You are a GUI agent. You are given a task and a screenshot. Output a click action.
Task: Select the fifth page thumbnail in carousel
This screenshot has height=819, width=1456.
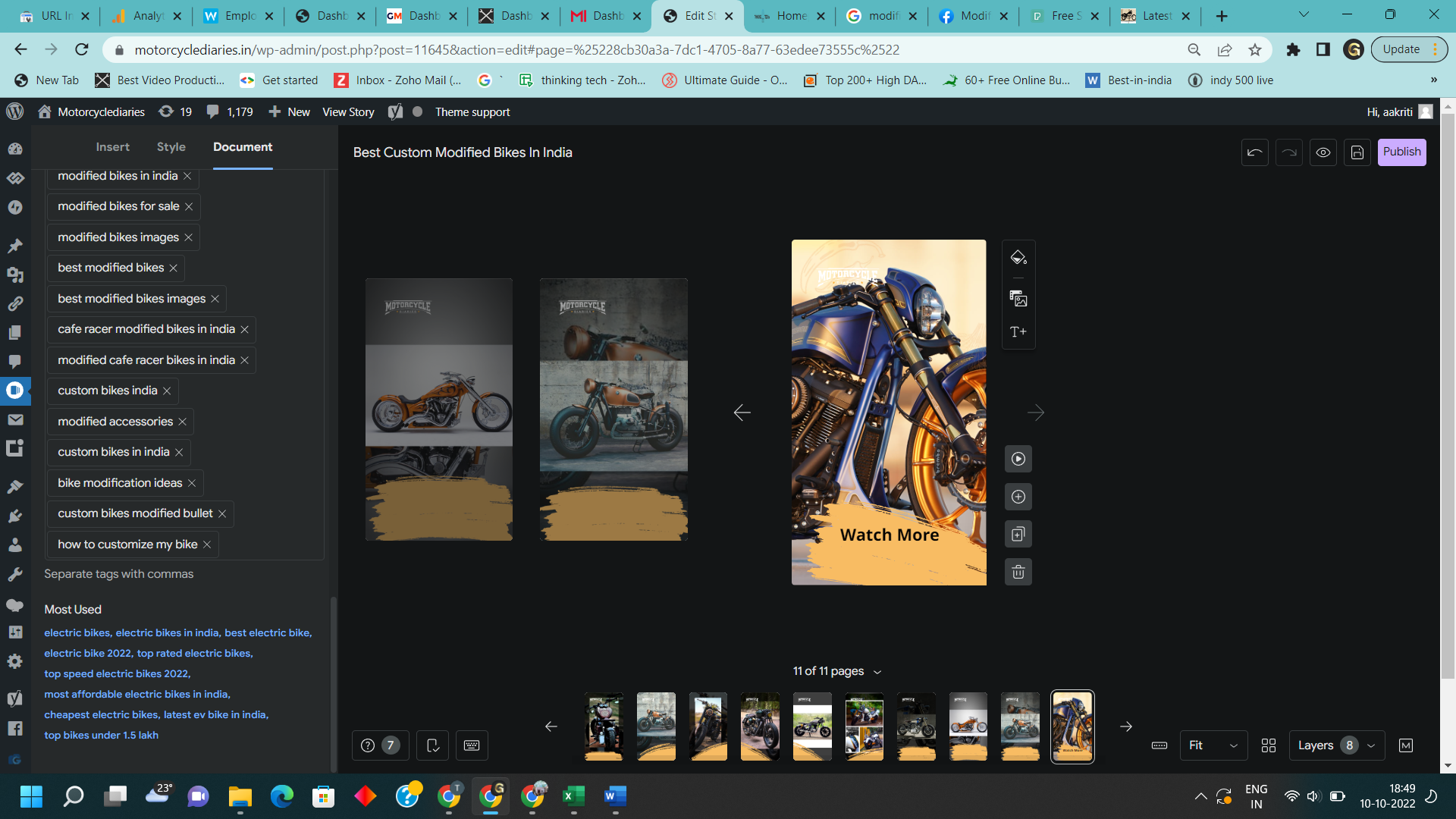click(x=812, y=726)
